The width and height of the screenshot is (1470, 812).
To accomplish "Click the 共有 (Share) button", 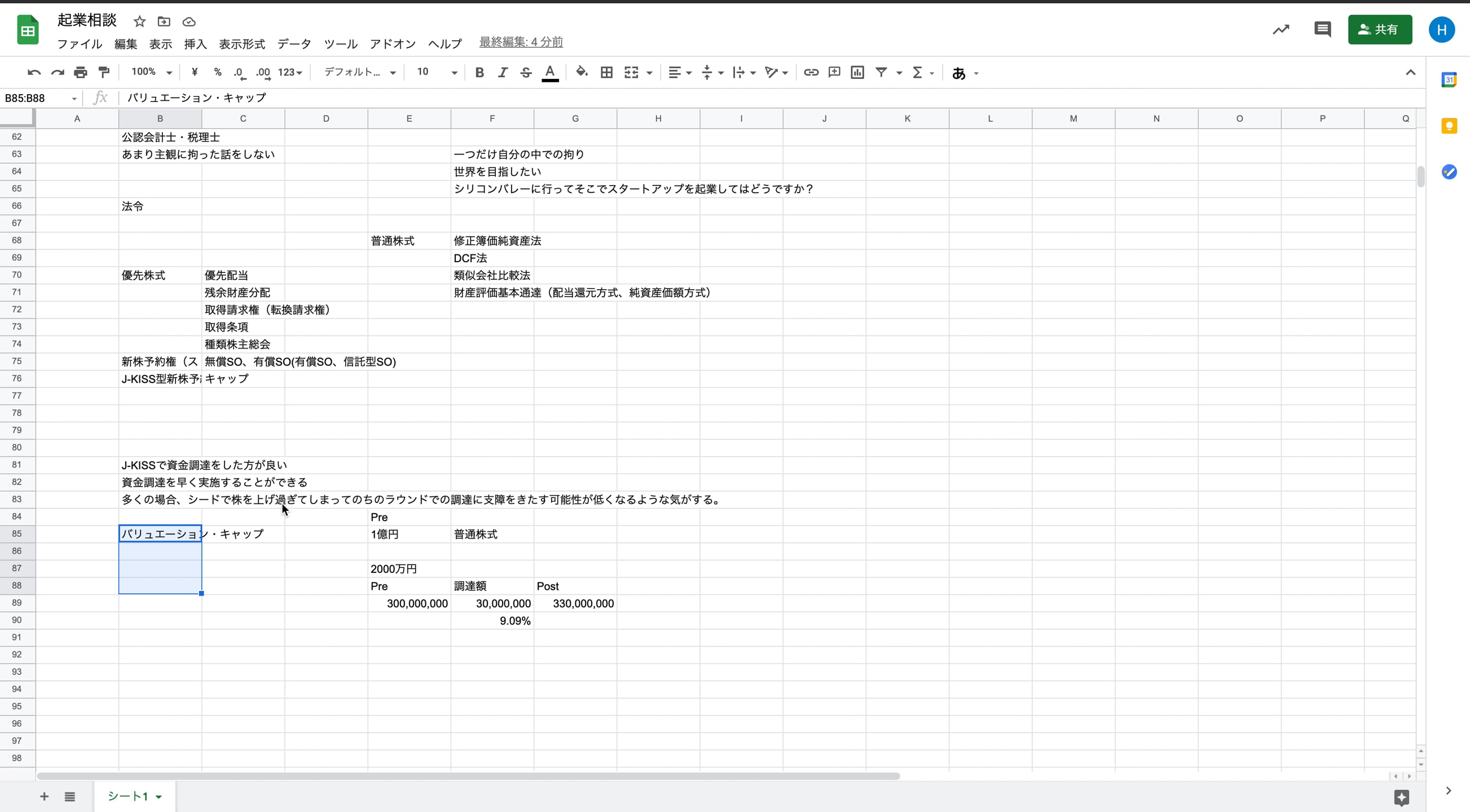I will pyautogui.click(x=1380, y=30).
